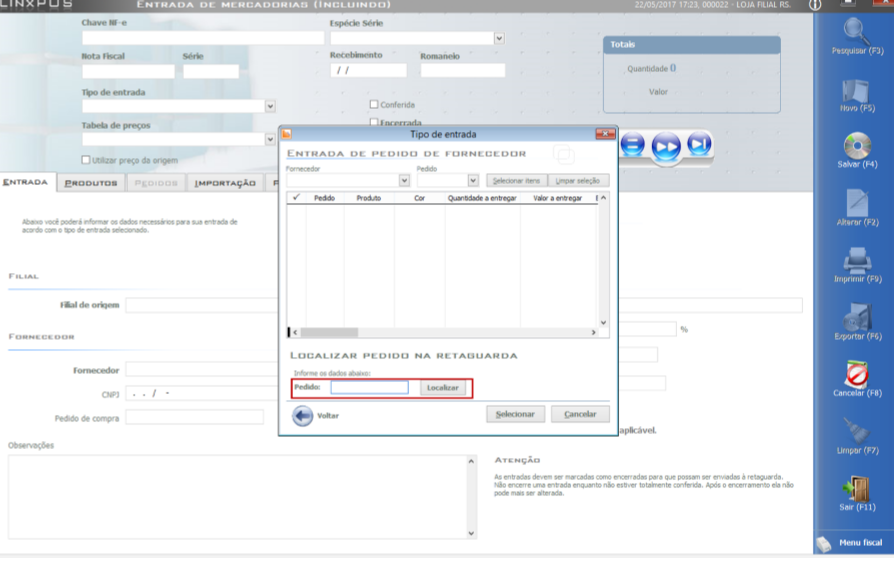Click Exportar (F6) icon
The width and height of the screenshot is (894, 562).
[x=857, y=317]
